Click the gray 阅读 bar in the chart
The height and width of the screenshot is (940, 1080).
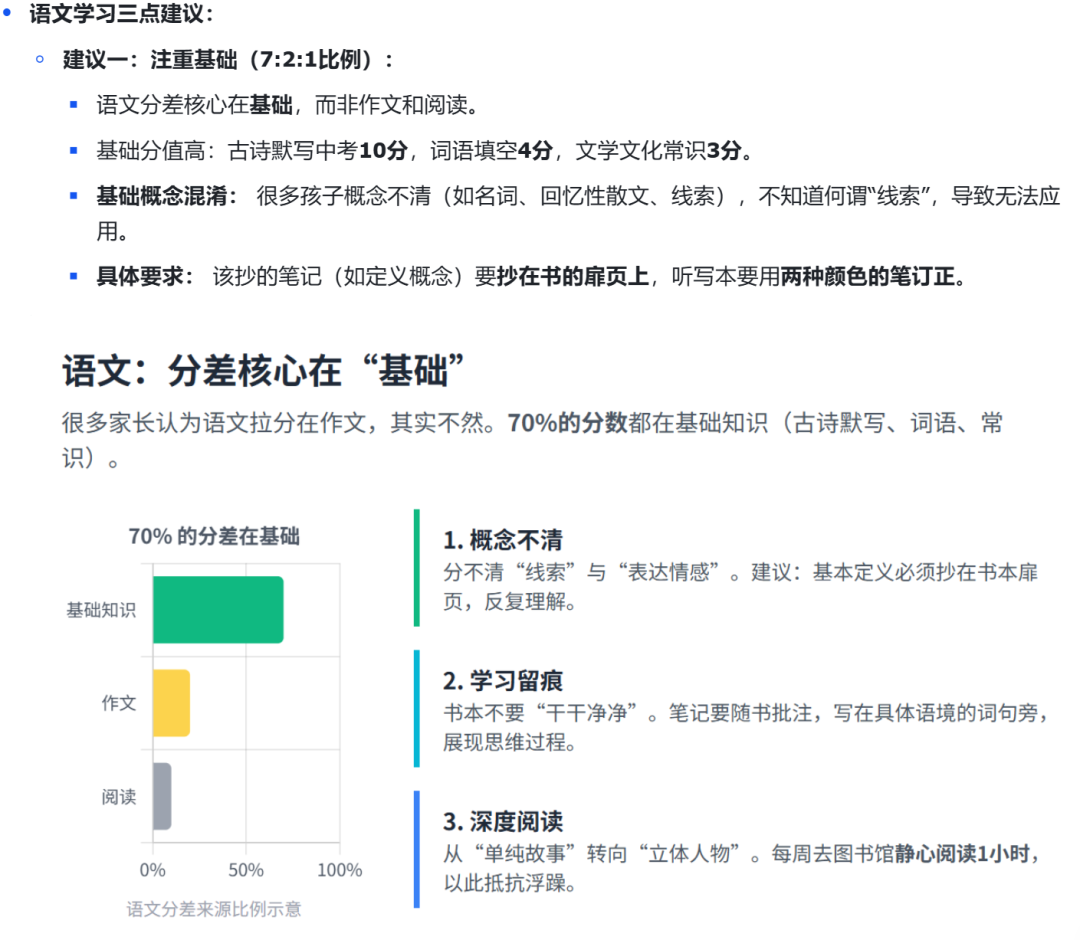(x=161, y=797)
